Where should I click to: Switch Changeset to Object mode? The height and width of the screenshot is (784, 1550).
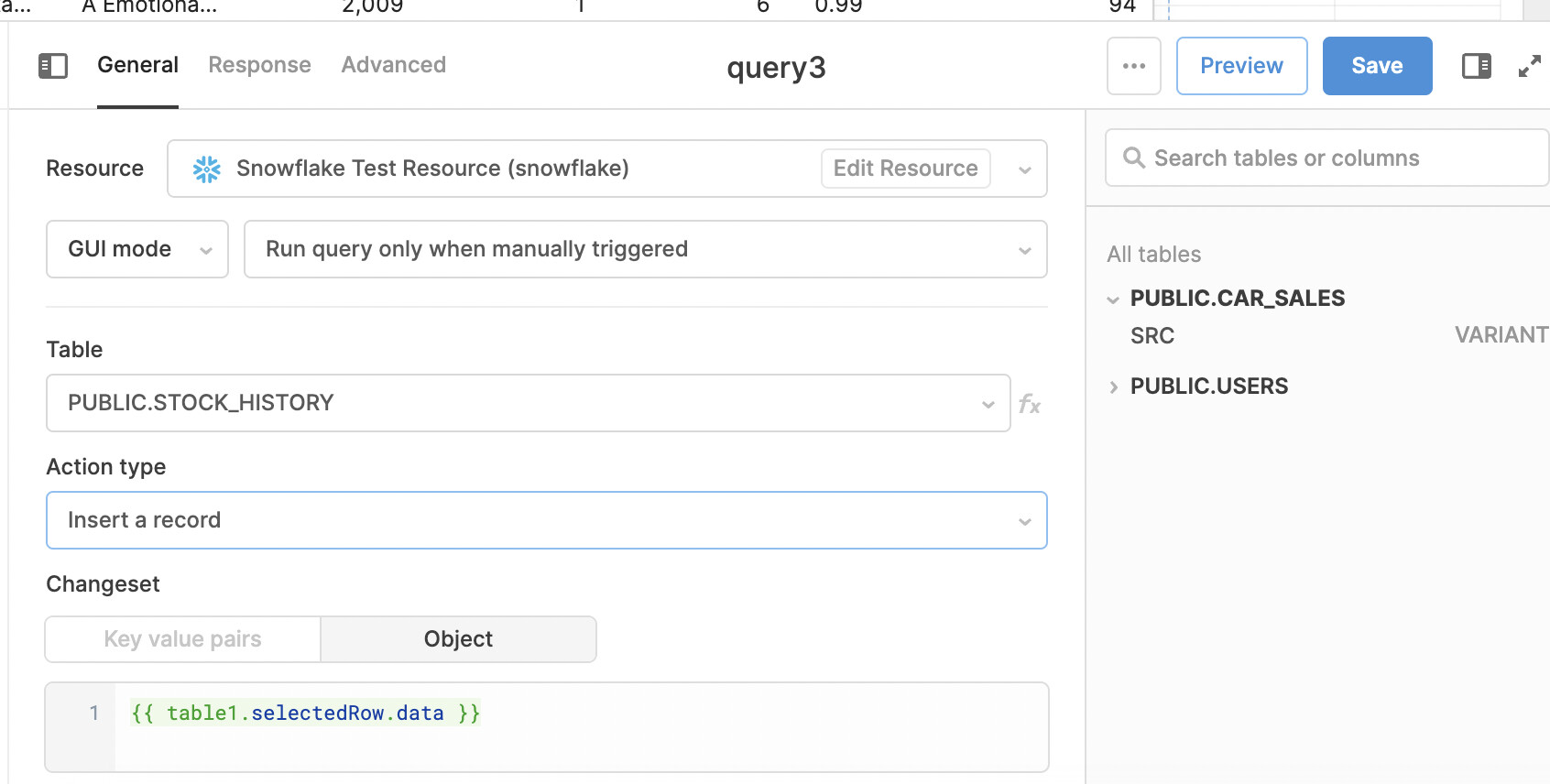(x=458, y=639)
